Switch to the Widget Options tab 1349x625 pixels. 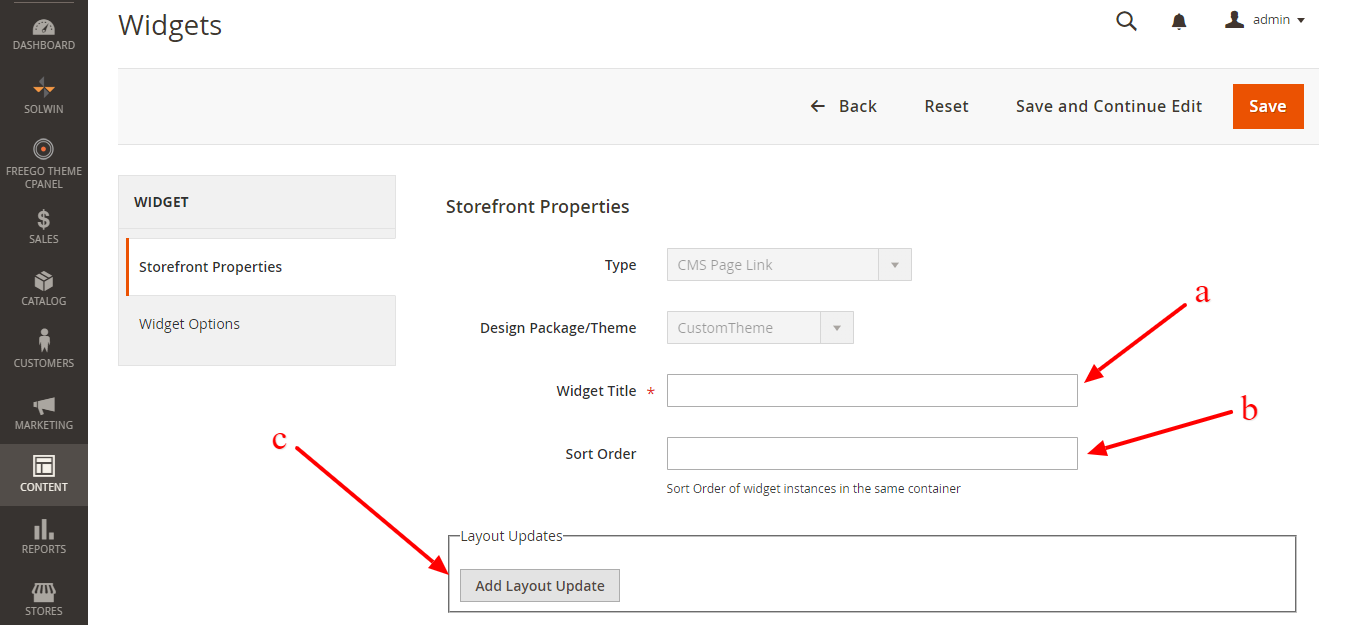coord(257,324)
